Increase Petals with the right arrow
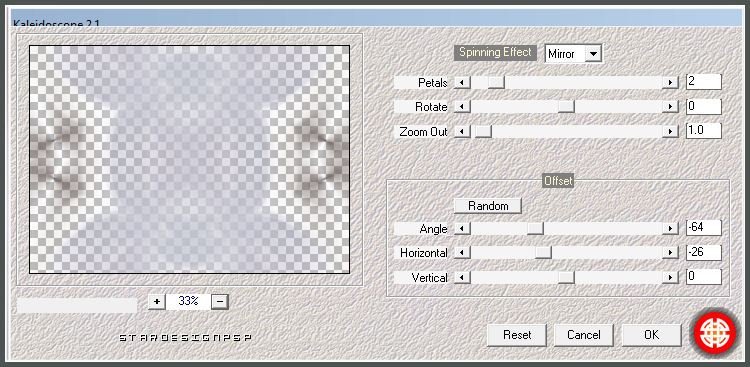Screen dimensions: 750x367 (x=670, y=82)
